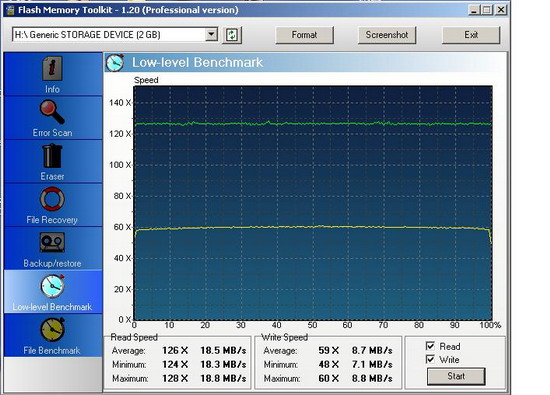Click the Exit button
The width and height of the screenshot is (550, 395).
tap(471, 35)
